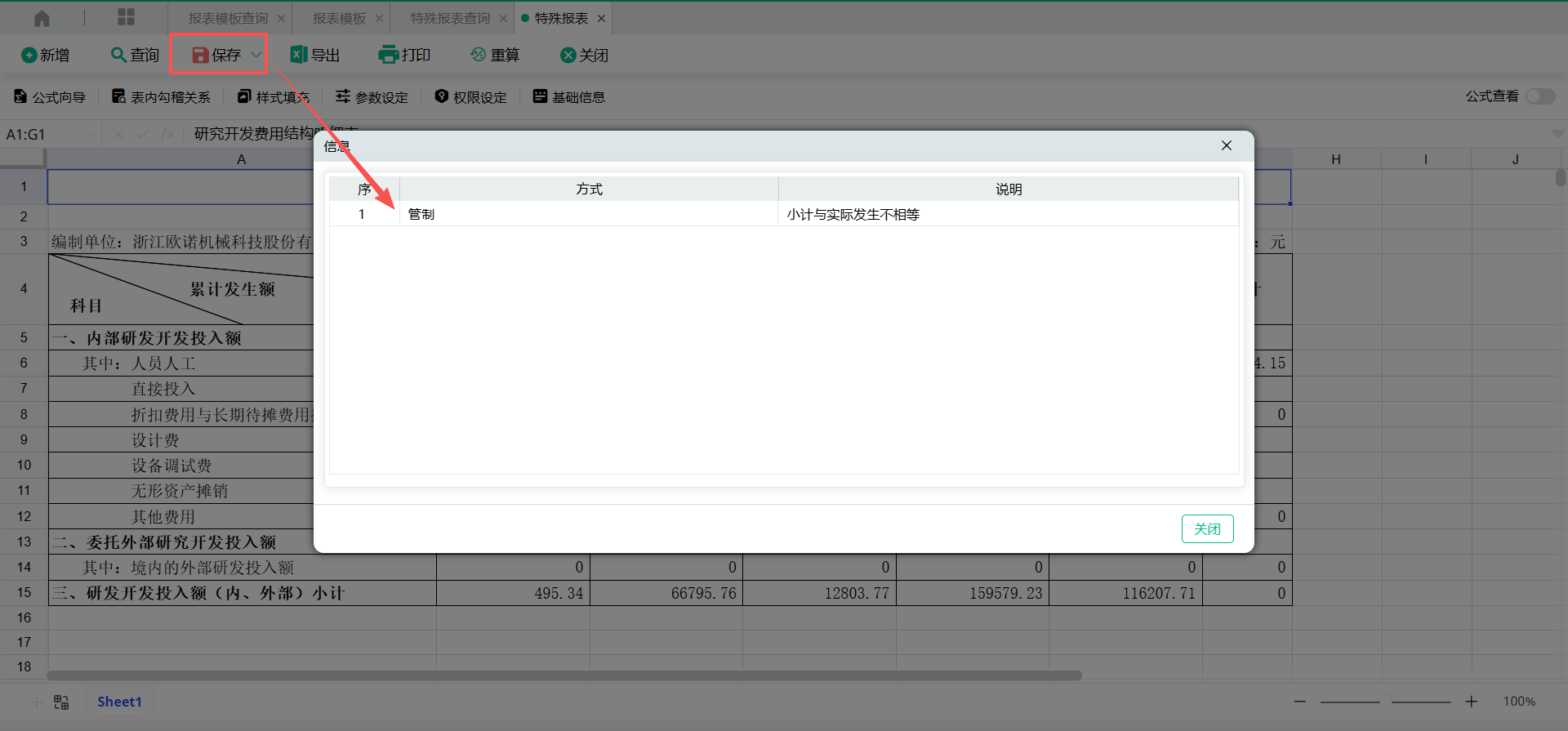Click the 查询 search button
This screenshot has height=731, width=1568.
135,55
